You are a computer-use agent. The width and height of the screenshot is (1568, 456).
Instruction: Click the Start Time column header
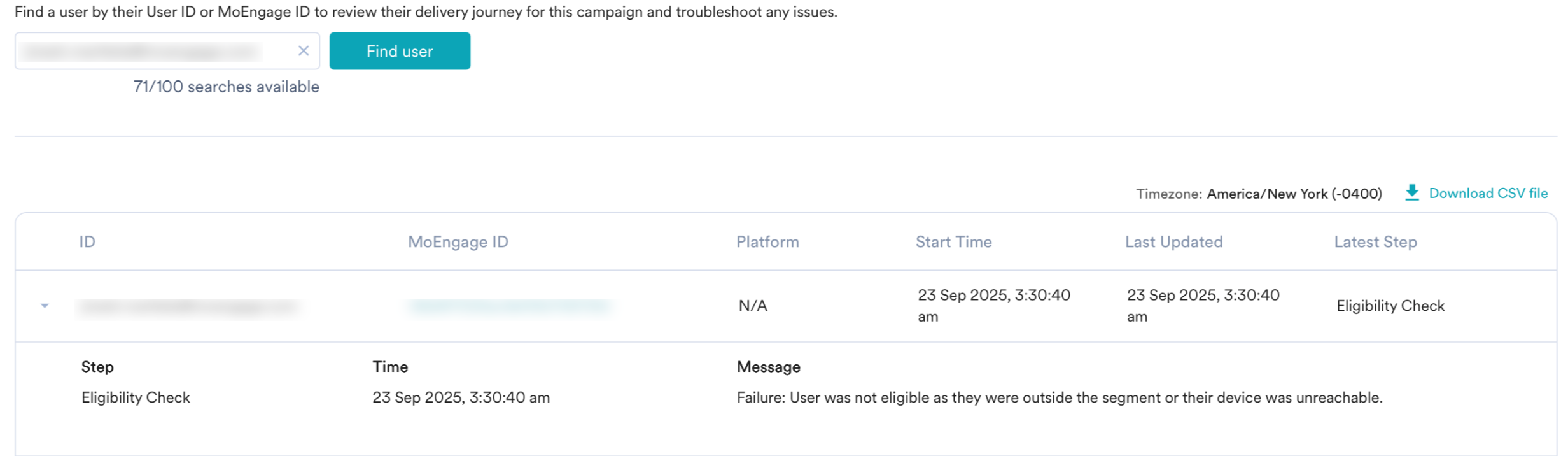953,242
